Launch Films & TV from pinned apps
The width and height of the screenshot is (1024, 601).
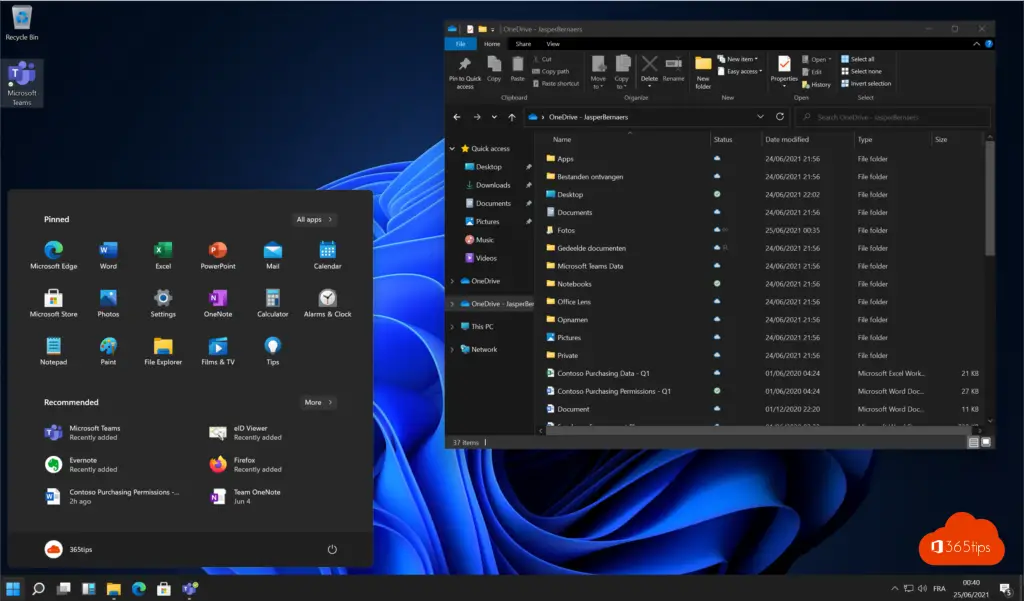point(218,351)
